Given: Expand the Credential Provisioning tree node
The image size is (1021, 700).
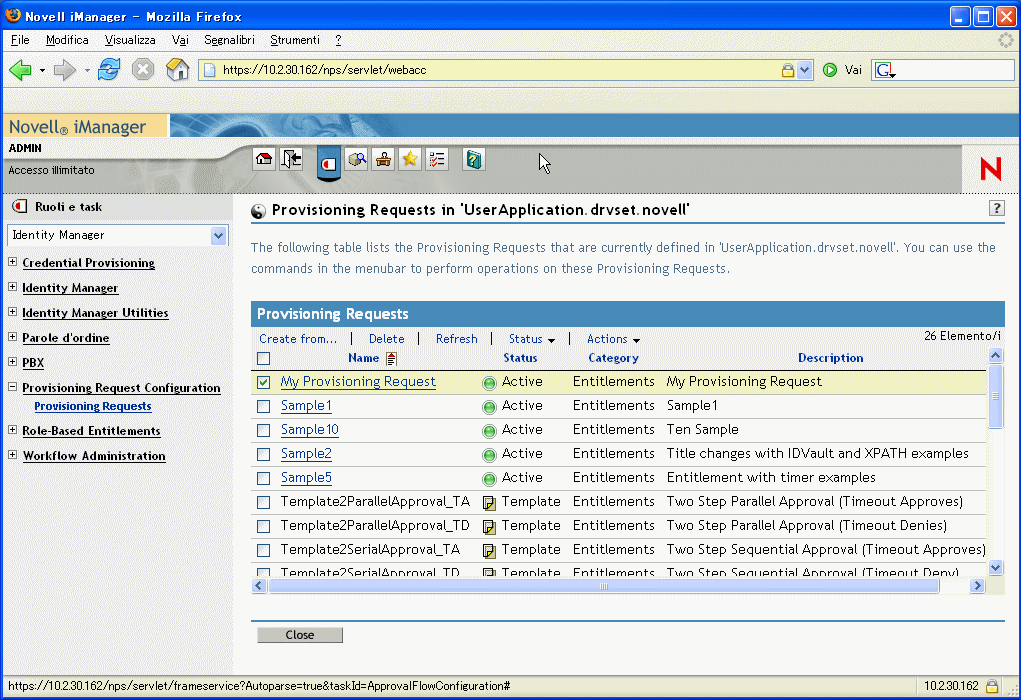Looking at the screenshot, I should pos(13,263).
